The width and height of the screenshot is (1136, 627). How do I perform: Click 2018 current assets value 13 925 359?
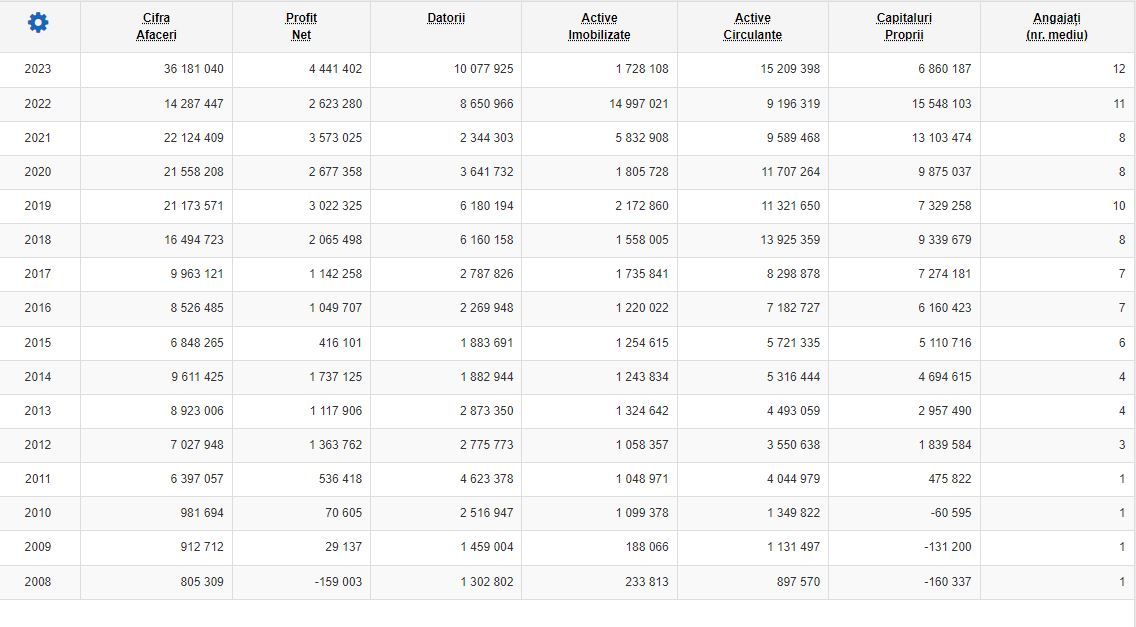pos(790,240)
